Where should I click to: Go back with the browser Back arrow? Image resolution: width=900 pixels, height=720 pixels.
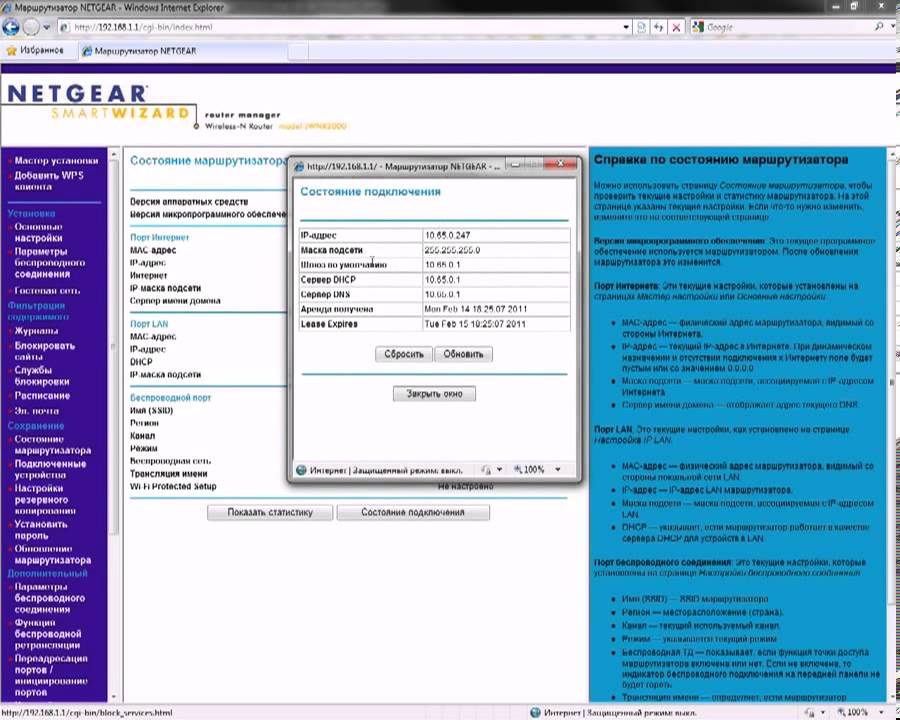tap(11, 27)
